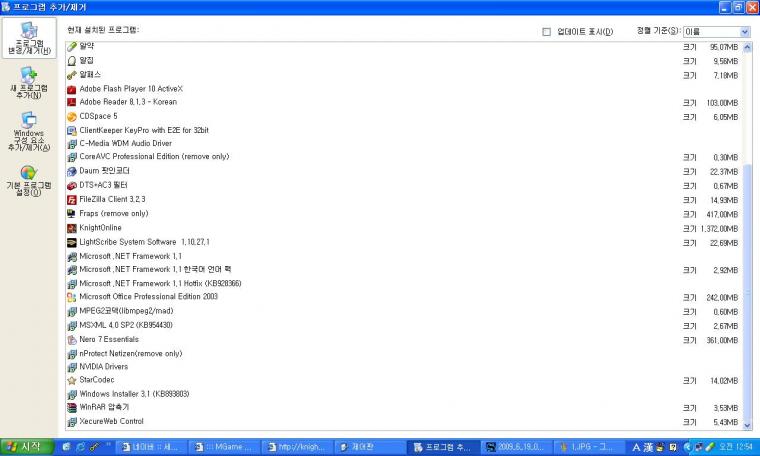Click the list scrollbar up arrow
The image size is (760, 456).
(x=747, y=47)
